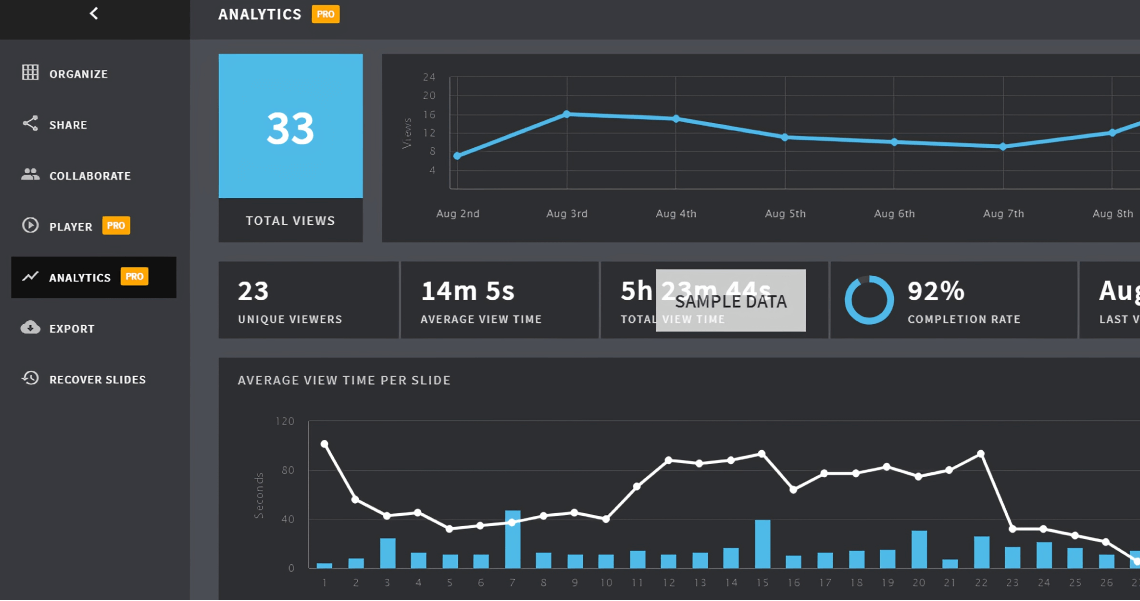The image size is (1140, 601).
Task: Click the 14m 5s Average View Time card
Action: pos(499,300)
